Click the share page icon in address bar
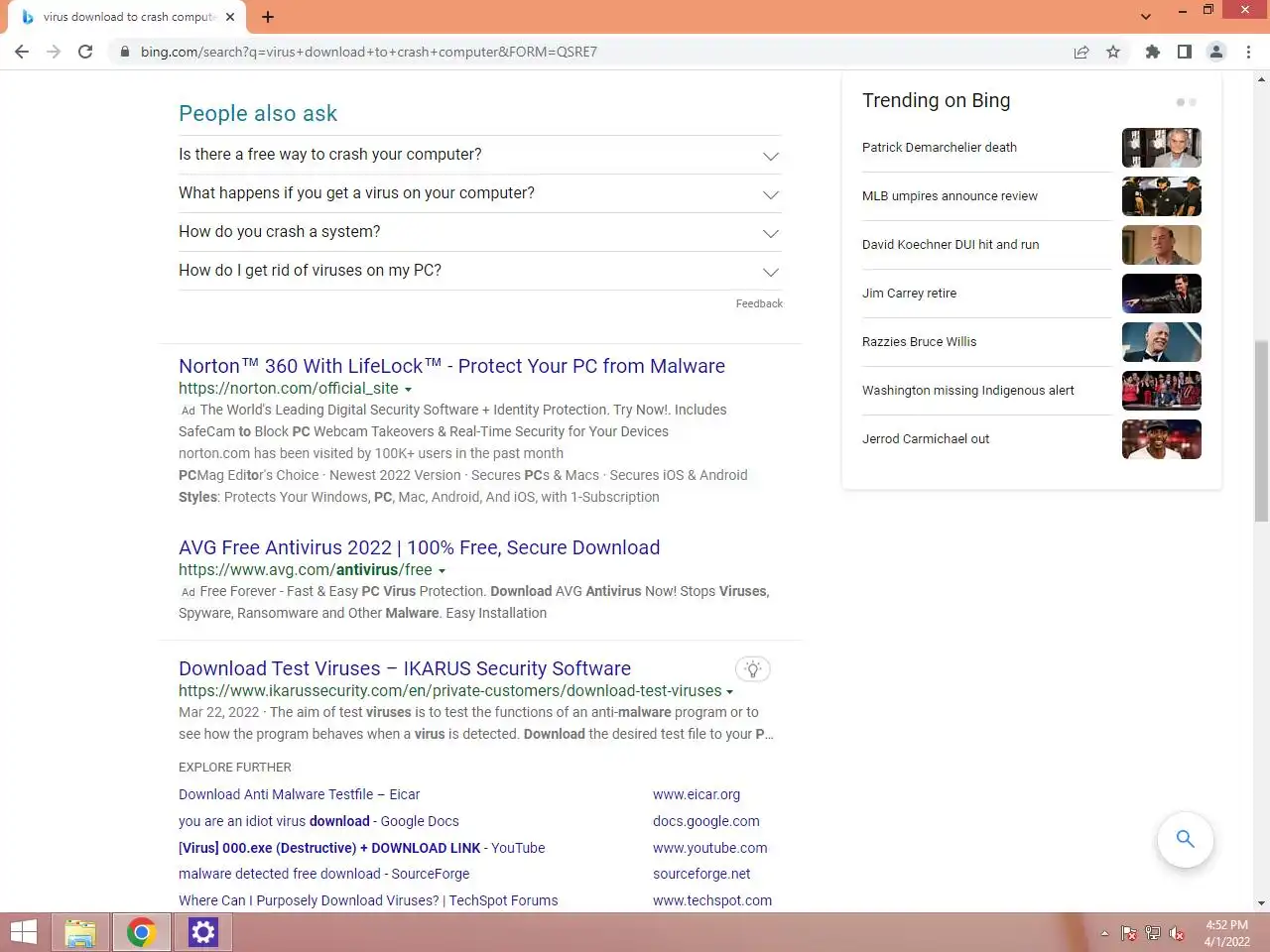1270x952 pixels. click(1081, 52)
